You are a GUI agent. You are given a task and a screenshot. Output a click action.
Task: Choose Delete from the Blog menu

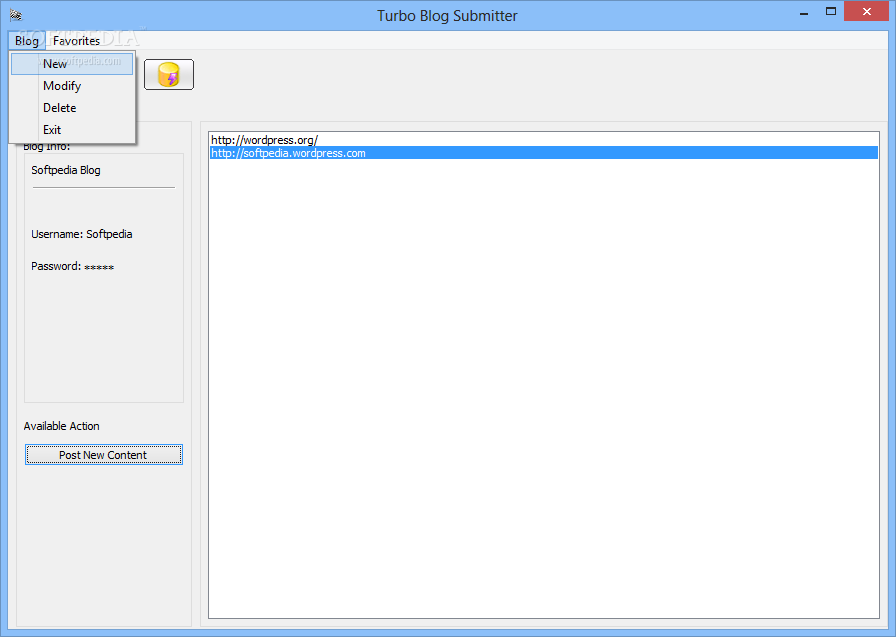coord(72,108)
